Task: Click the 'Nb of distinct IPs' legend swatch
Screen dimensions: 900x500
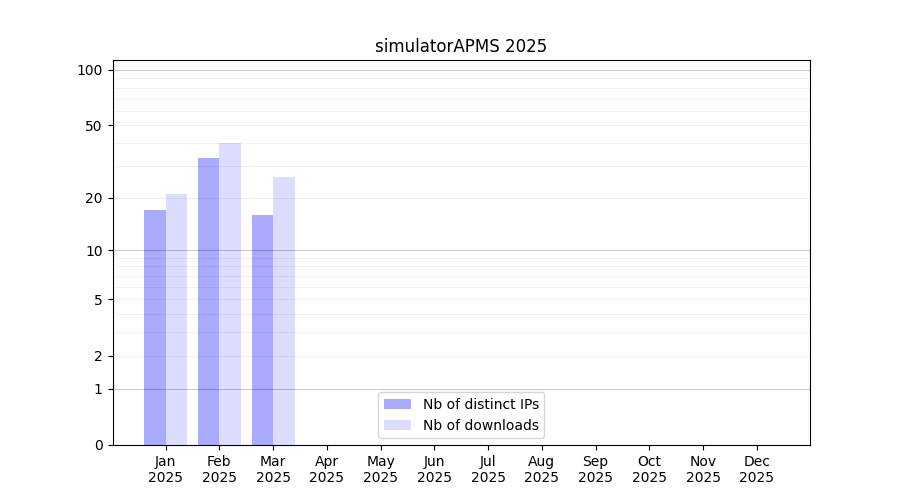Action: (397, 404)
